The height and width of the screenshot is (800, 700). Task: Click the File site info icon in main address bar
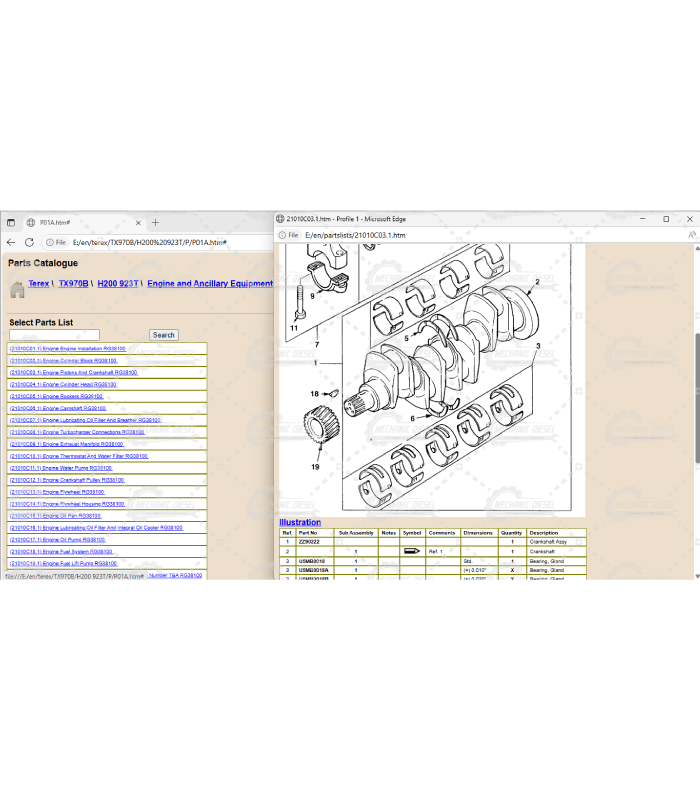55,242
